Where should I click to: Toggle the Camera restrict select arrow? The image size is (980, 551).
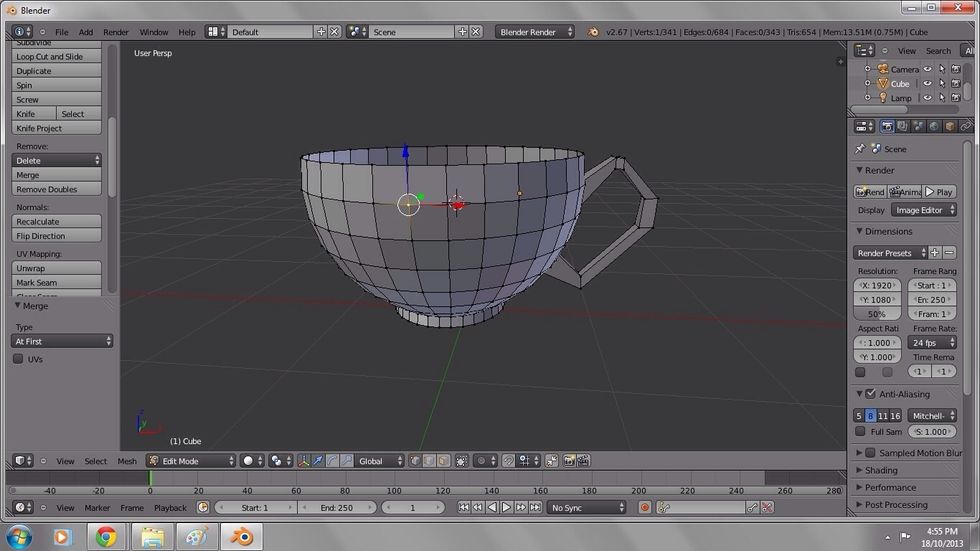[x=942, y=69]
